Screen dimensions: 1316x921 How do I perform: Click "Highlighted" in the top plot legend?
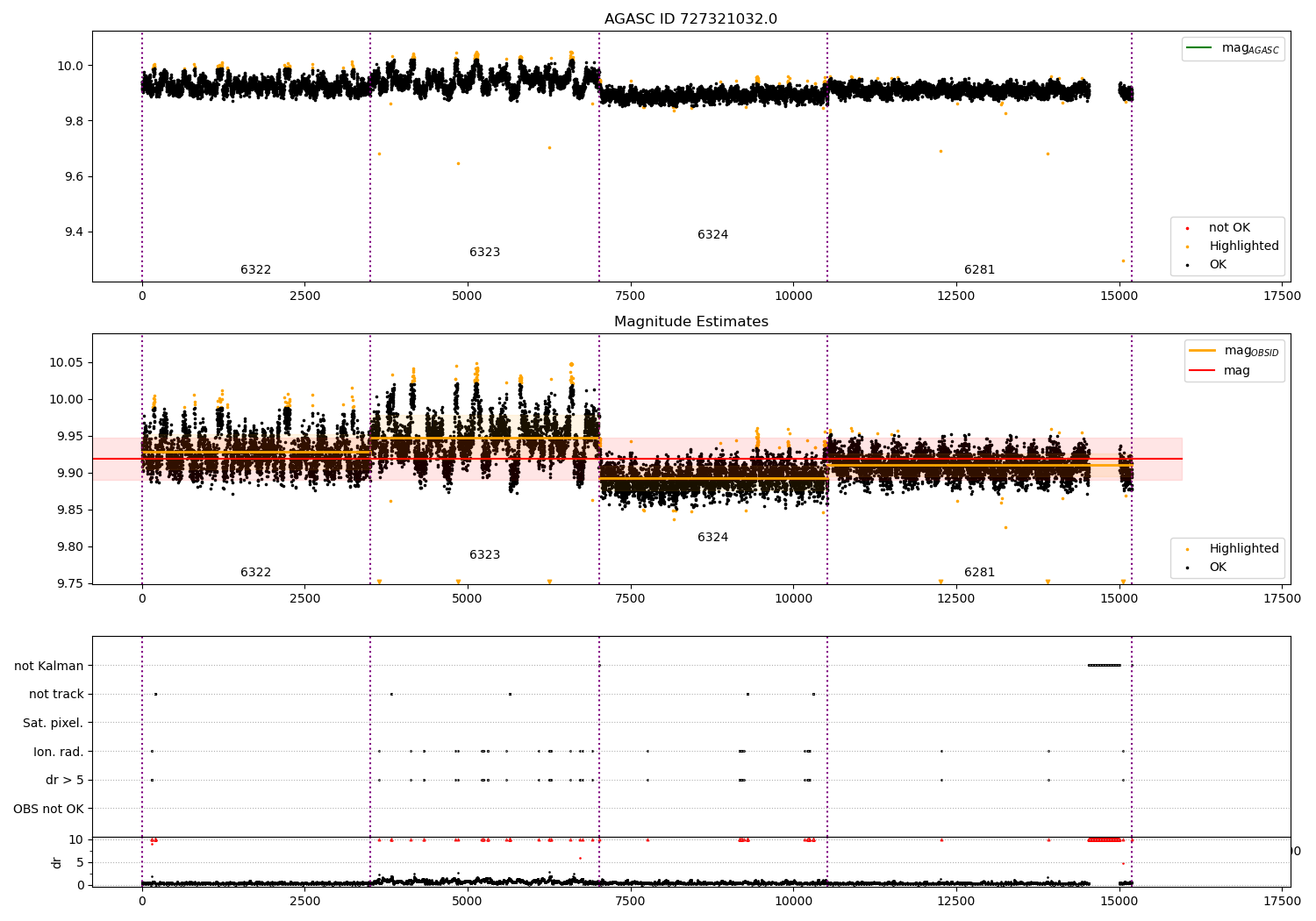coord(1234,246)
